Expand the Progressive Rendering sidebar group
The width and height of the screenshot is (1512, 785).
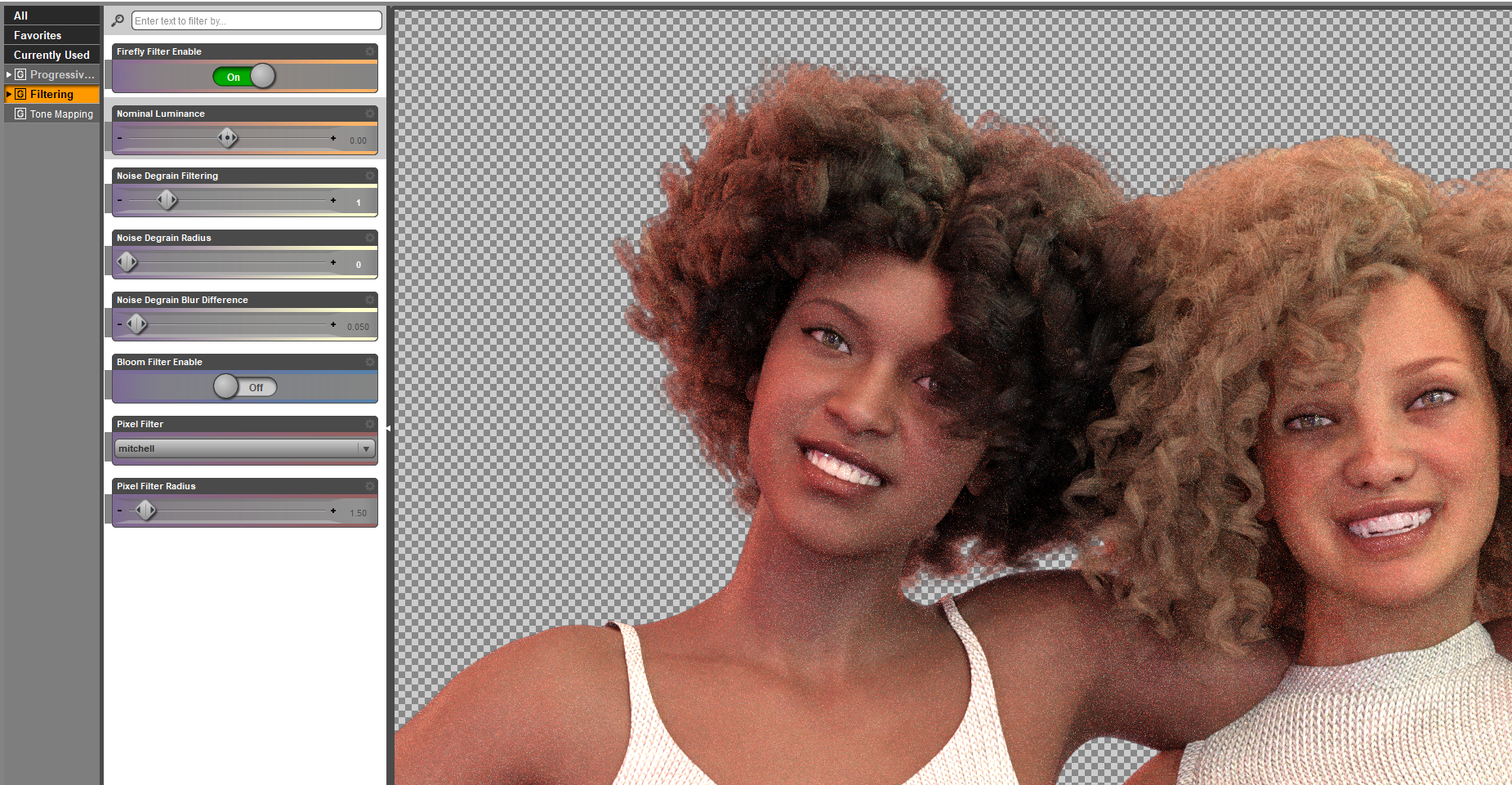coord(9,74)
